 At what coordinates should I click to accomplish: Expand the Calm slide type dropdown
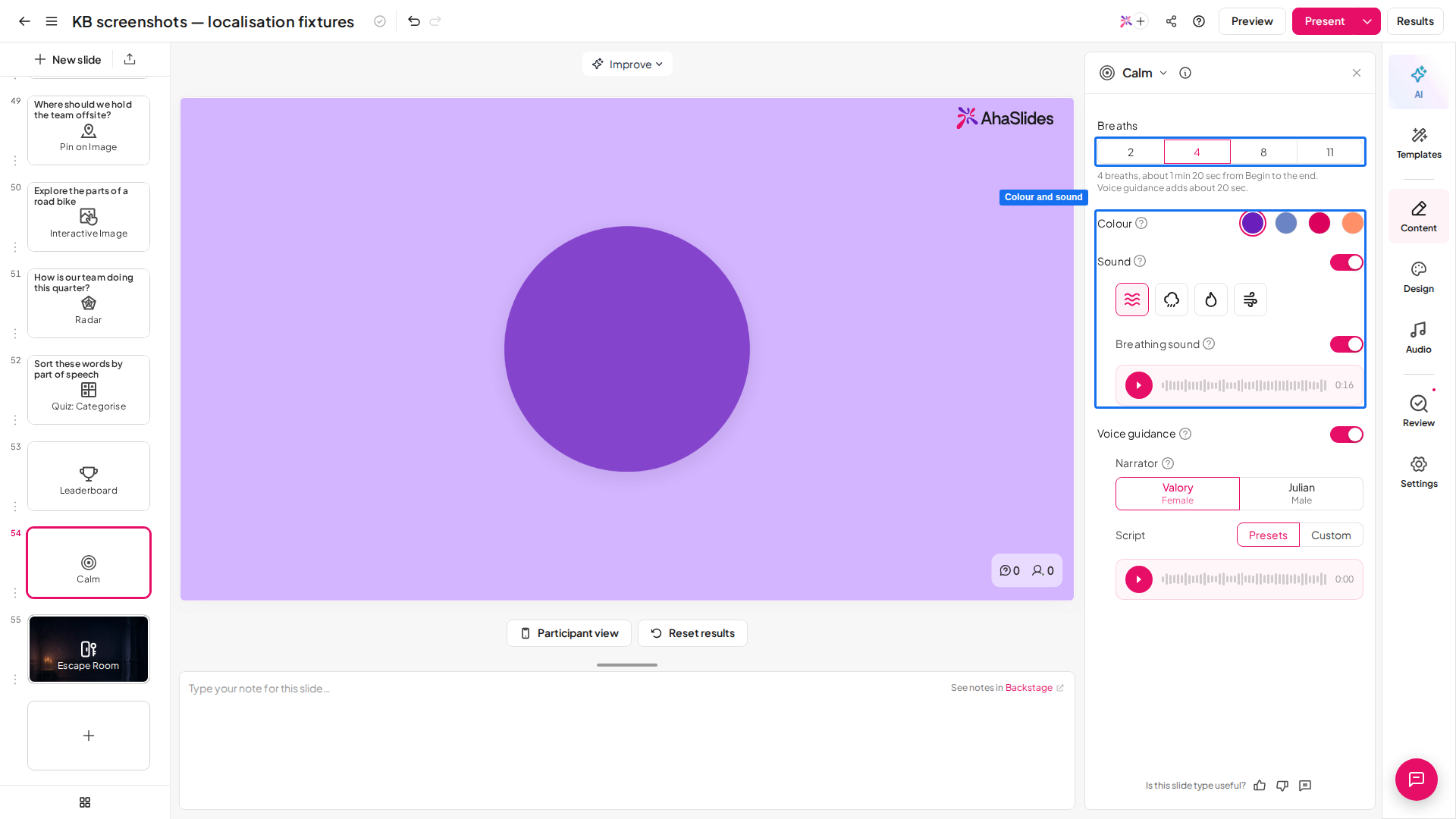(x=1163, y=73)
